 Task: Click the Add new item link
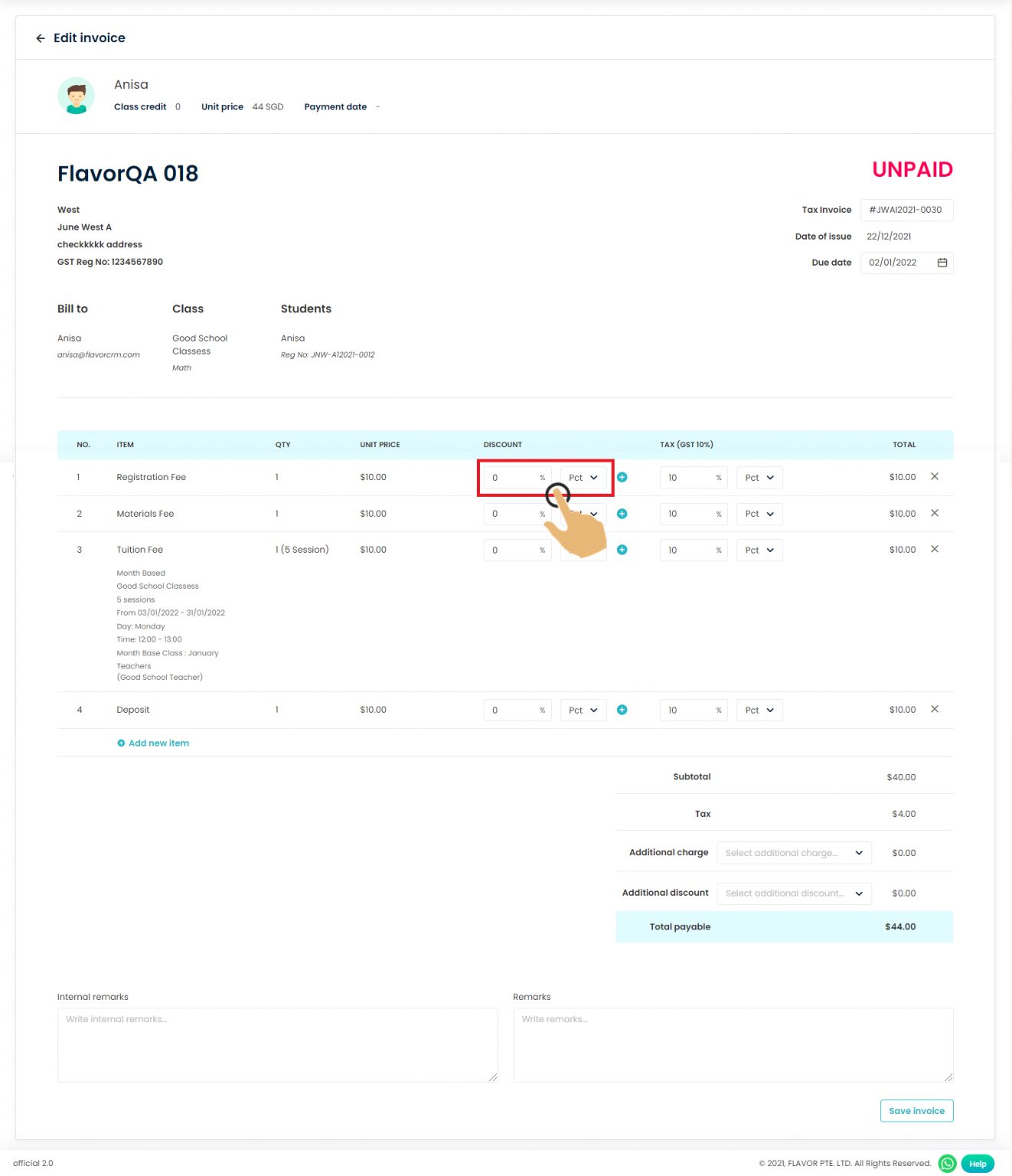point(158,743)
